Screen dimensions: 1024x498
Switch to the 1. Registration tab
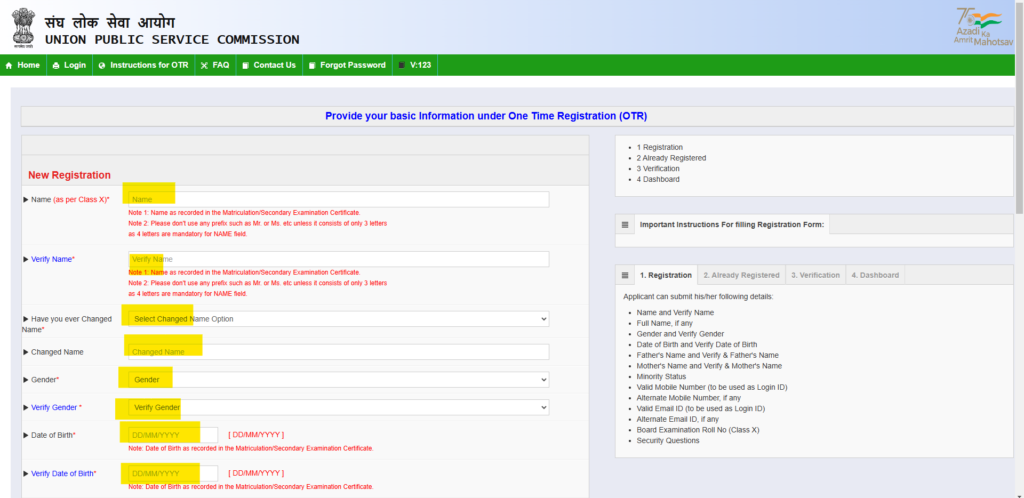[x=665, y=275]
